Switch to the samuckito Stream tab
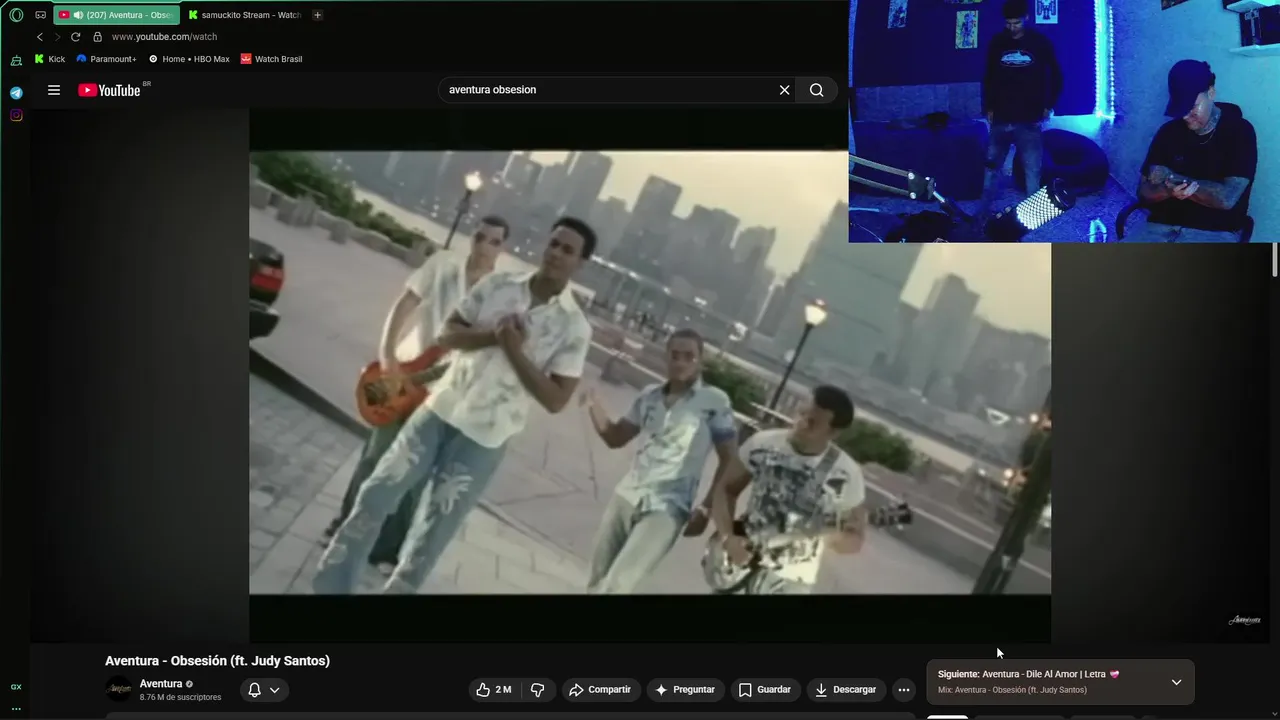 tap(244, 15)
